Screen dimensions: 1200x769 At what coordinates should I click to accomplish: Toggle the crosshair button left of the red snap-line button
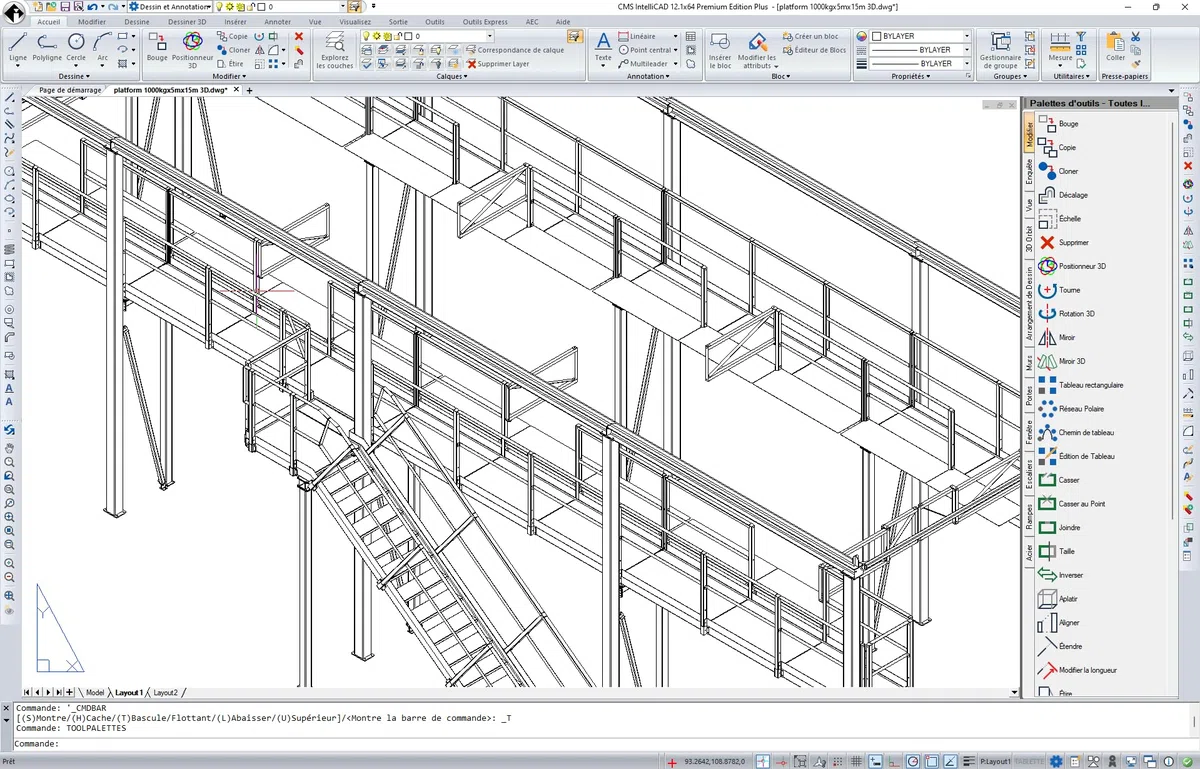[x=763, y=761]
